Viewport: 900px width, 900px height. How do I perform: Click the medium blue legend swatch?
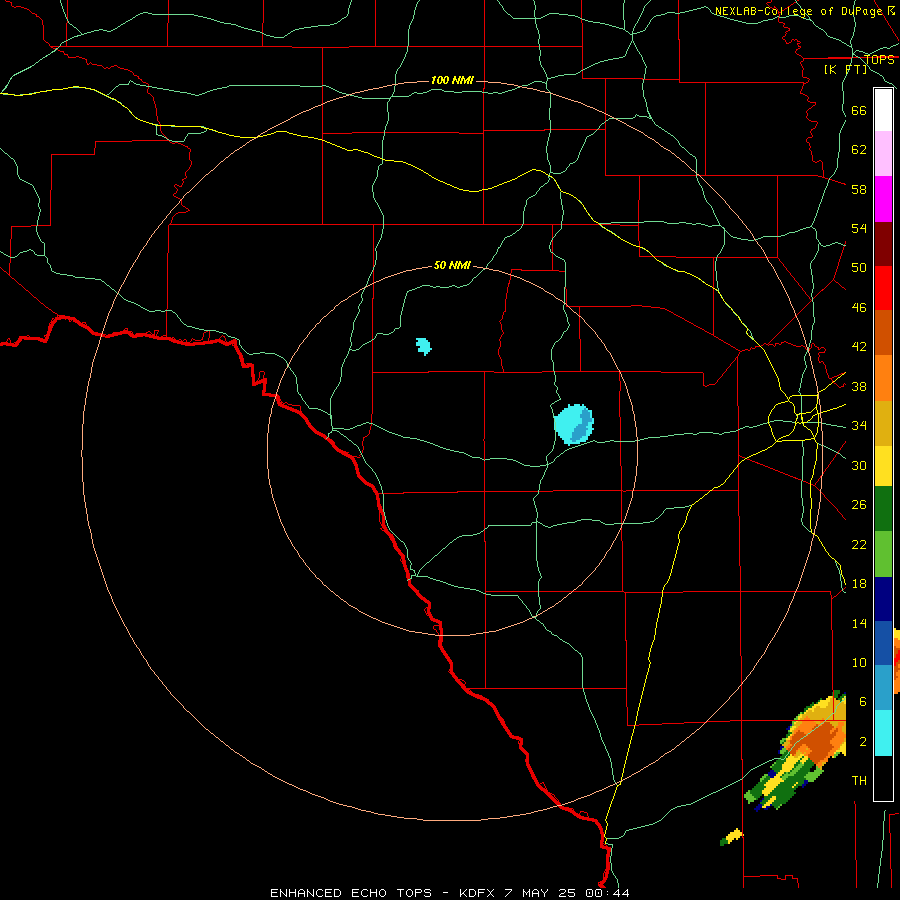pos(883,643)
